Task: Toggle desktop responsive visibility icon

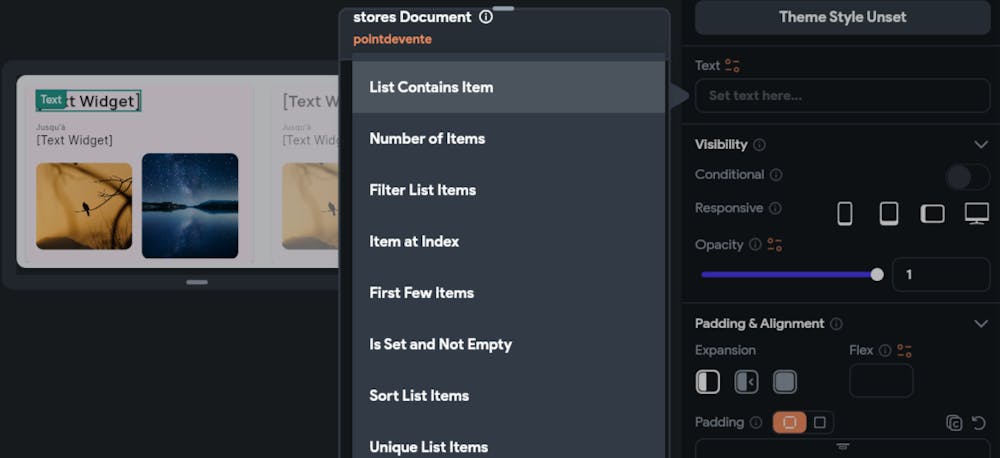Action: (x=976, y=213)
